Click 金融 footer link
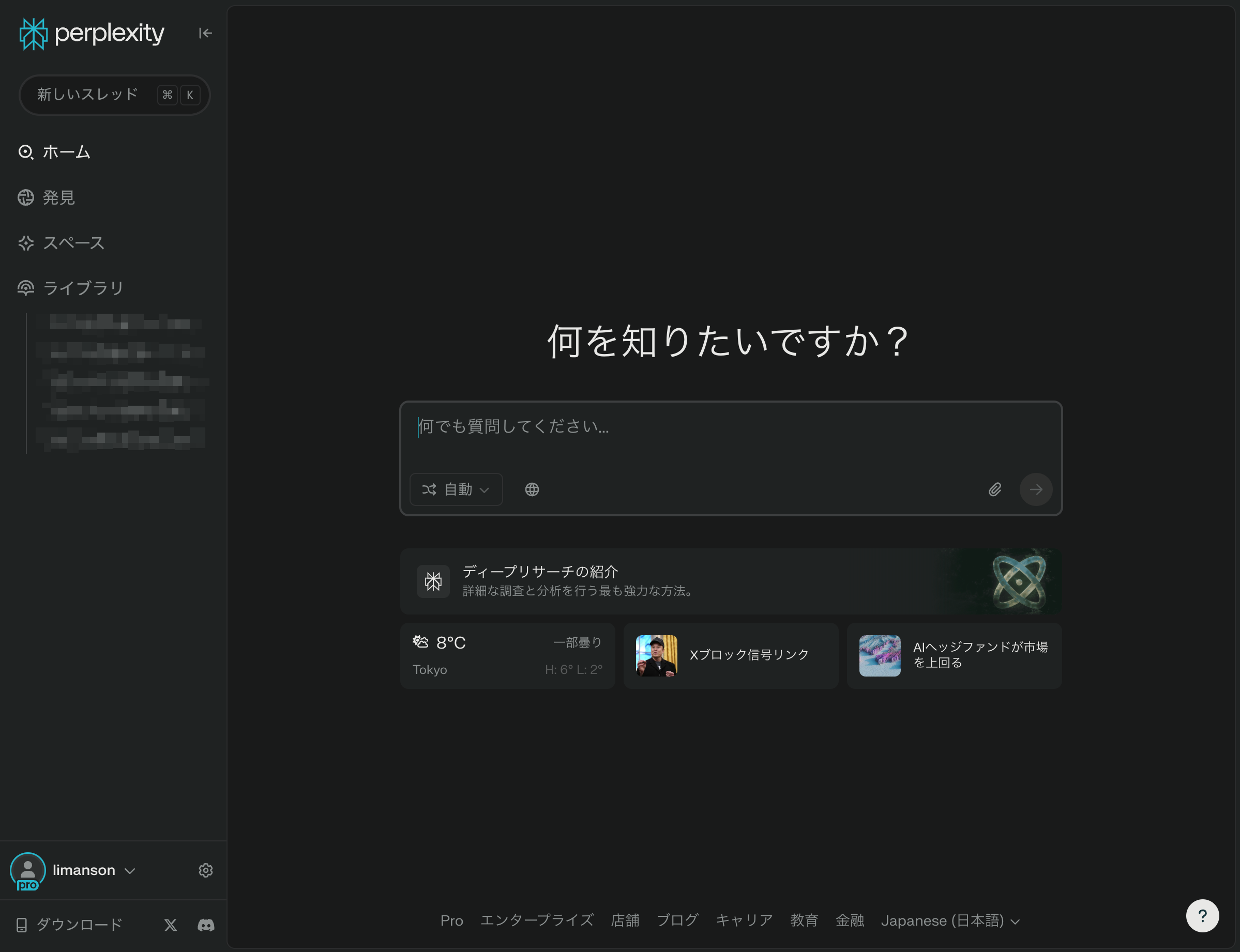1240x952 pixels. [x=850, y=920]
